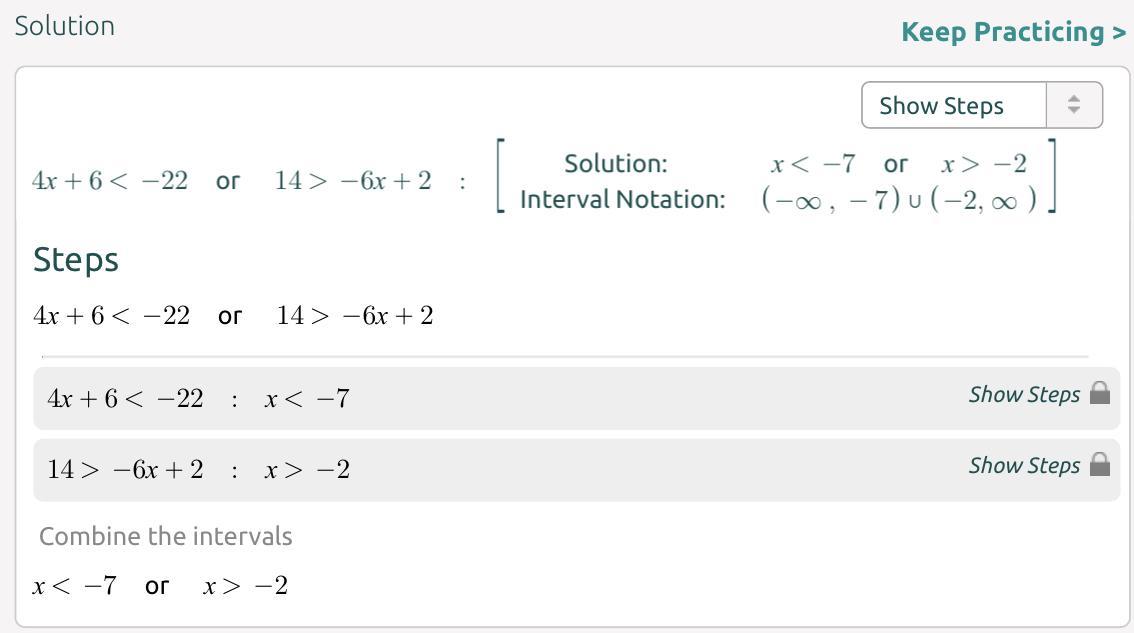The image size is (1134, 633).
Task: Click the horizontal divider line above the step rows
Action: [565, 356]
